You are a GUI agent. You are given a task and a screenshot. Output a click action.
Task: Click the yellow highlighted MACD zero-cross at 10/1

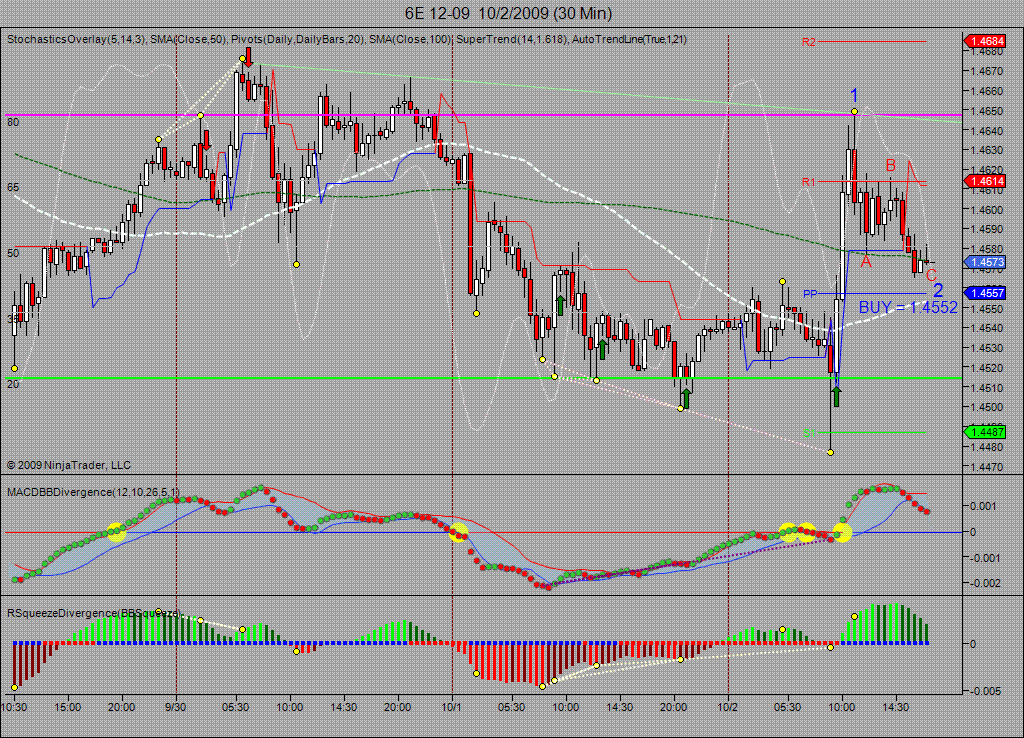[458, 532]
